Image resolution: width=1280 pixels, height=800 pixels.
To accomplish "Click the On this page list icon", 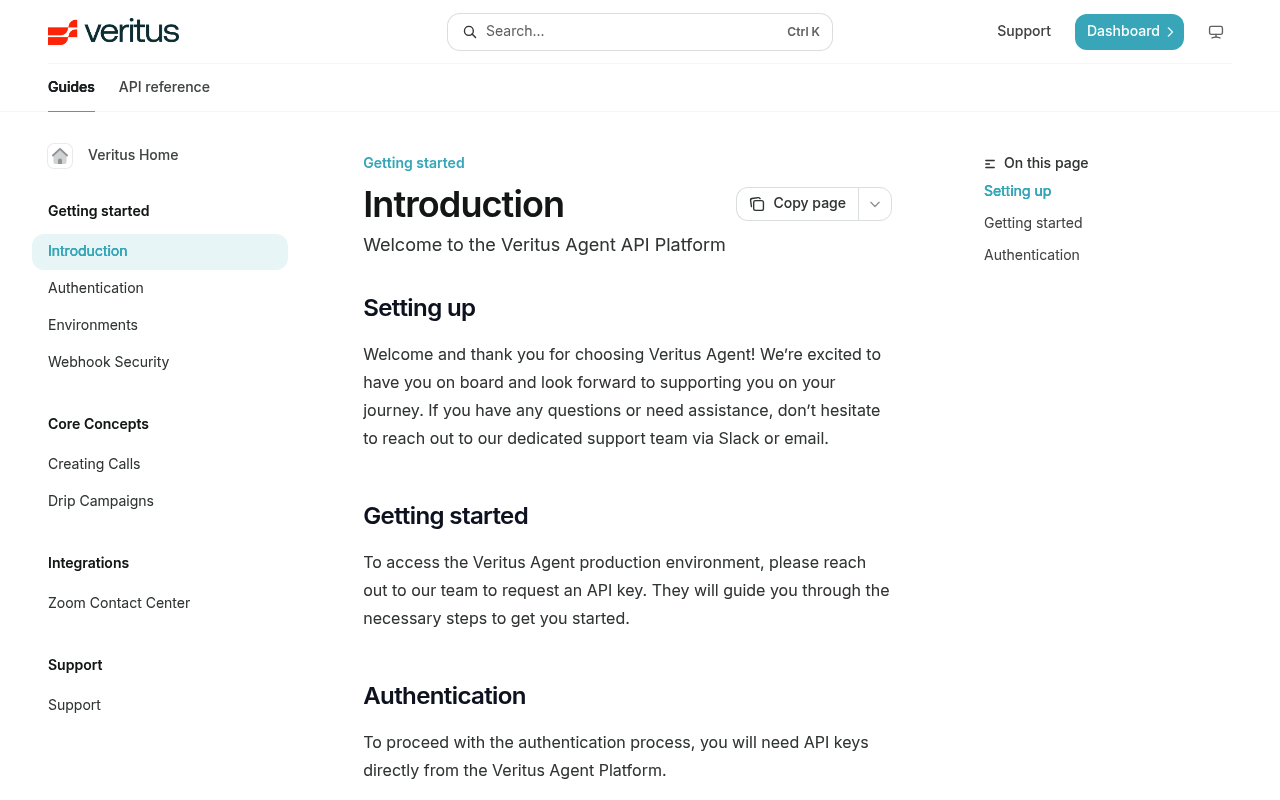I will (x=990, y=163).
